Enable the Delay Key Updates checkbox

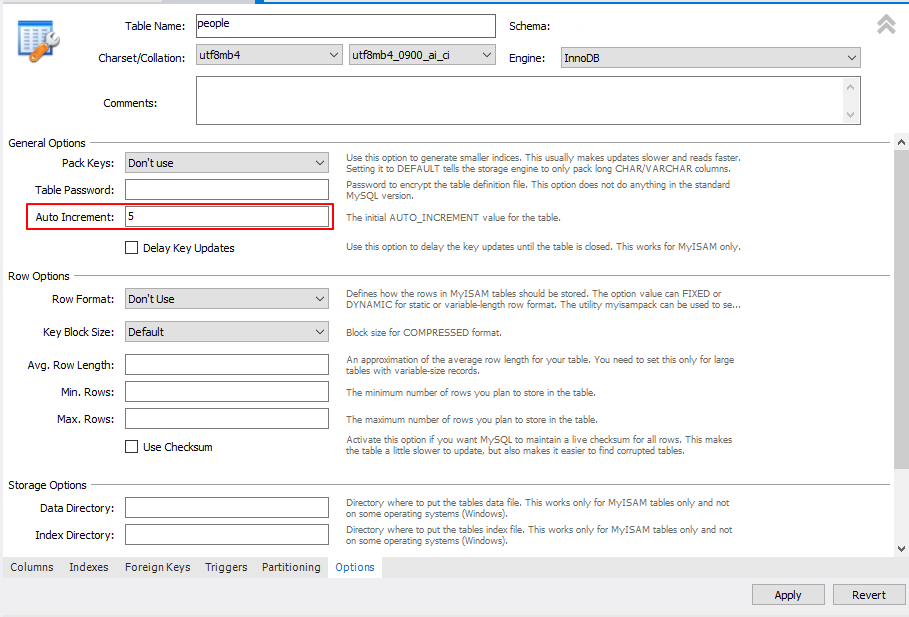131,247
